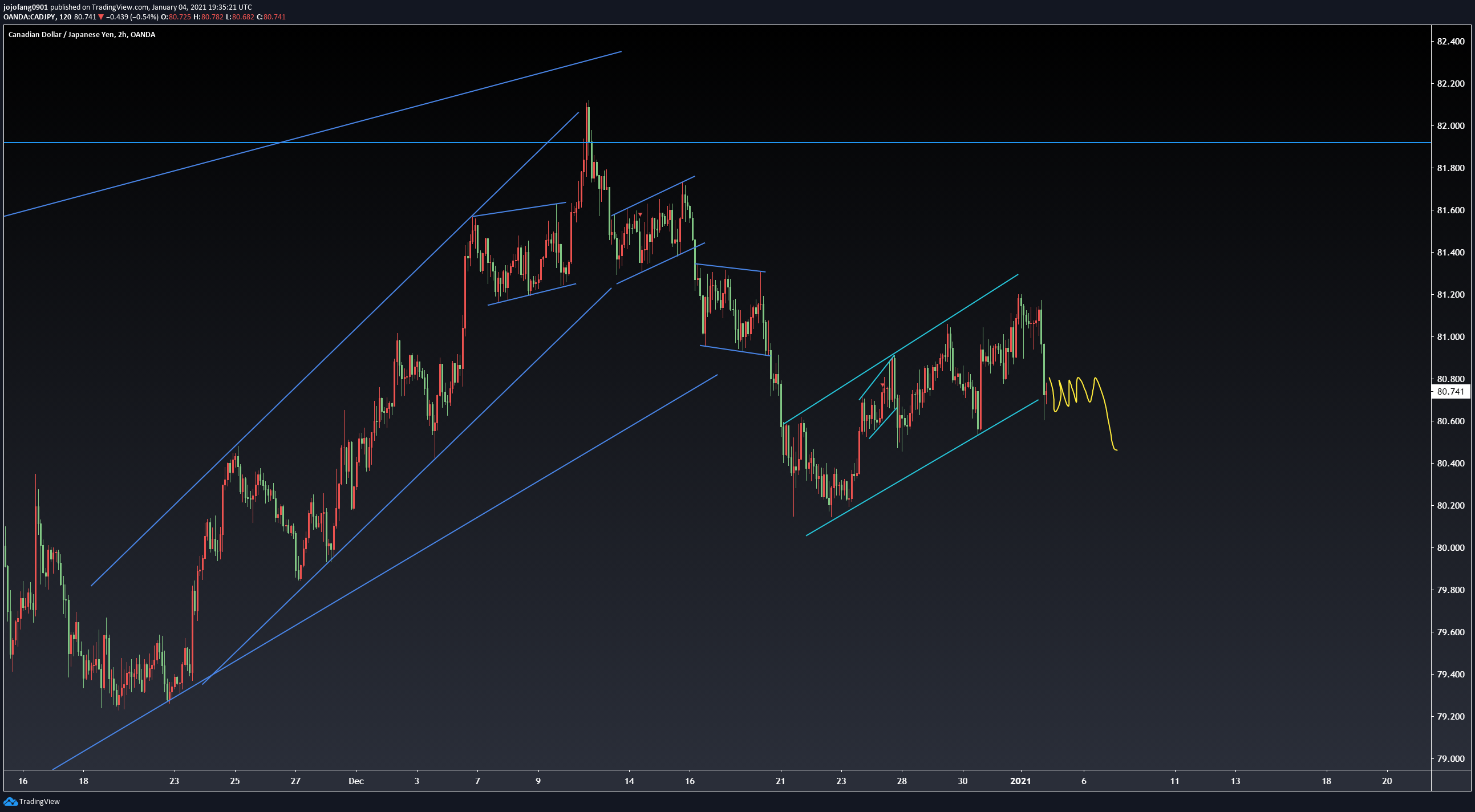The width and height of the screenshot is (1475, 812).
Task: Click the current price label 80.741
Action: (x=1450, y=392)
